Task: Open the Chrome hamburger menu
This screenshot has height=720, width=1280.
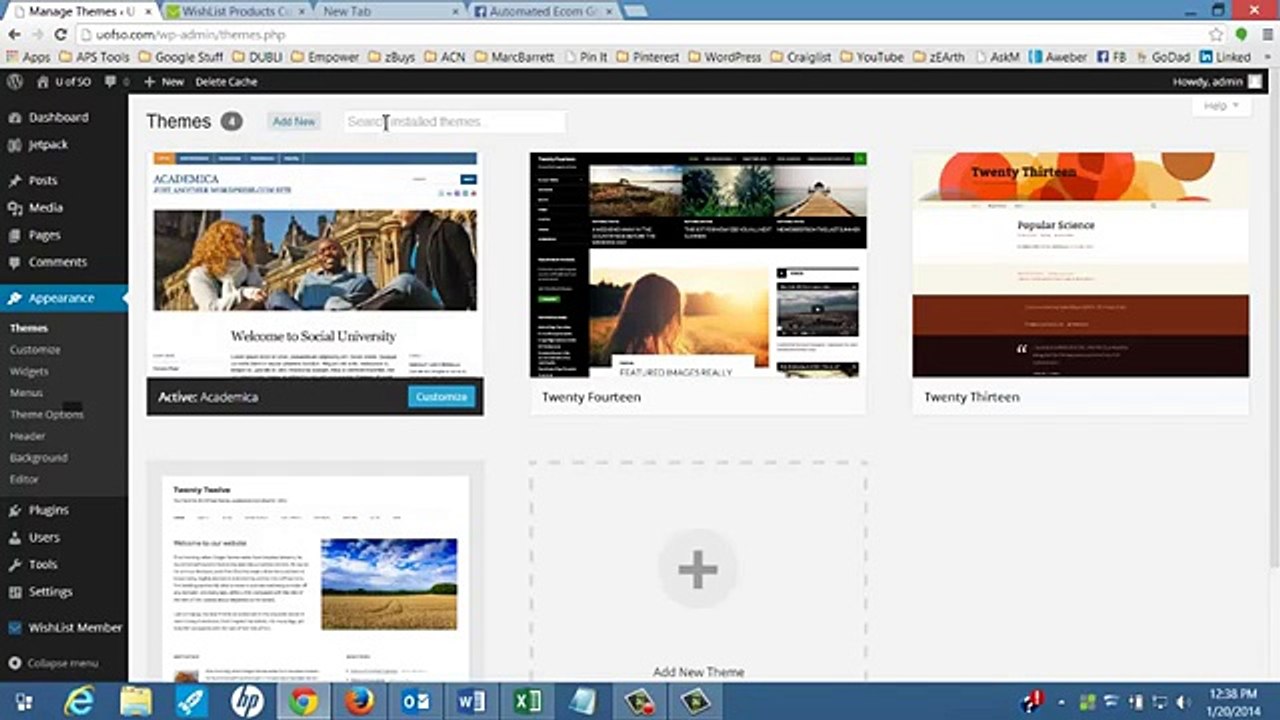Action: pyautogui.click(x=1265, y=34)
